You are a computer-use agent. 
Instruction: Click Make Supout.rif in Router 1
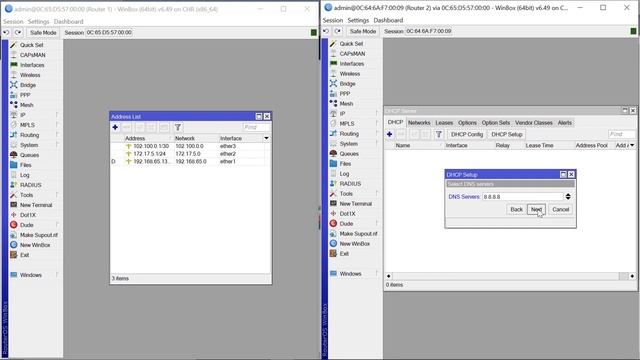[x=39, y=235]
